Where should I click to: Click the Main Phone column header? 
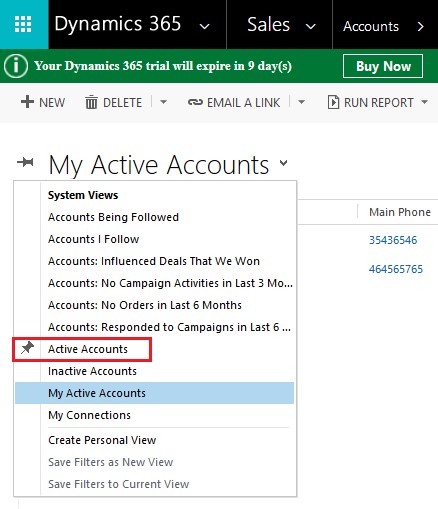tap(400, 212)
